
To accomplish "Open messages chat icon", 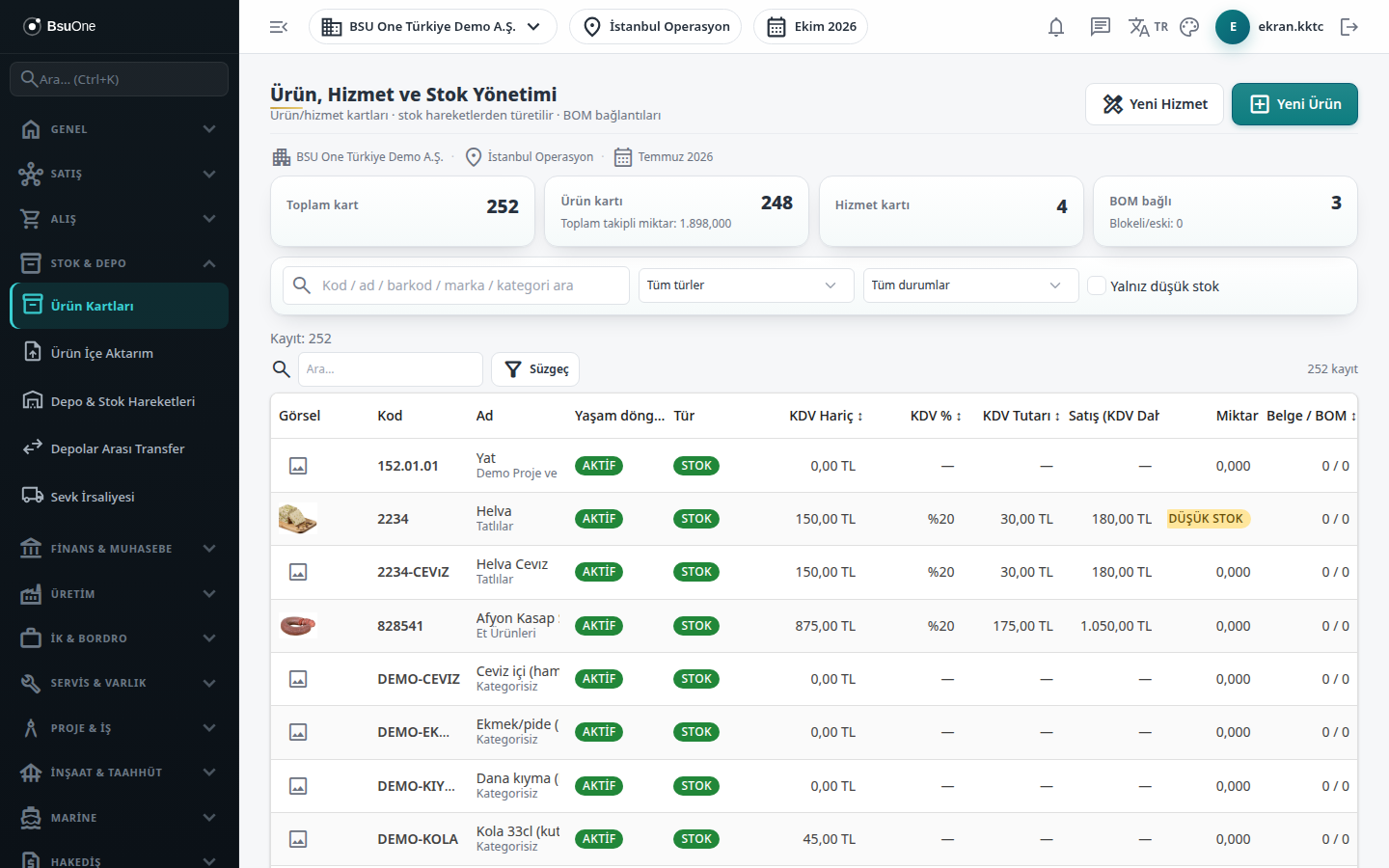I will click(1101, 27).
